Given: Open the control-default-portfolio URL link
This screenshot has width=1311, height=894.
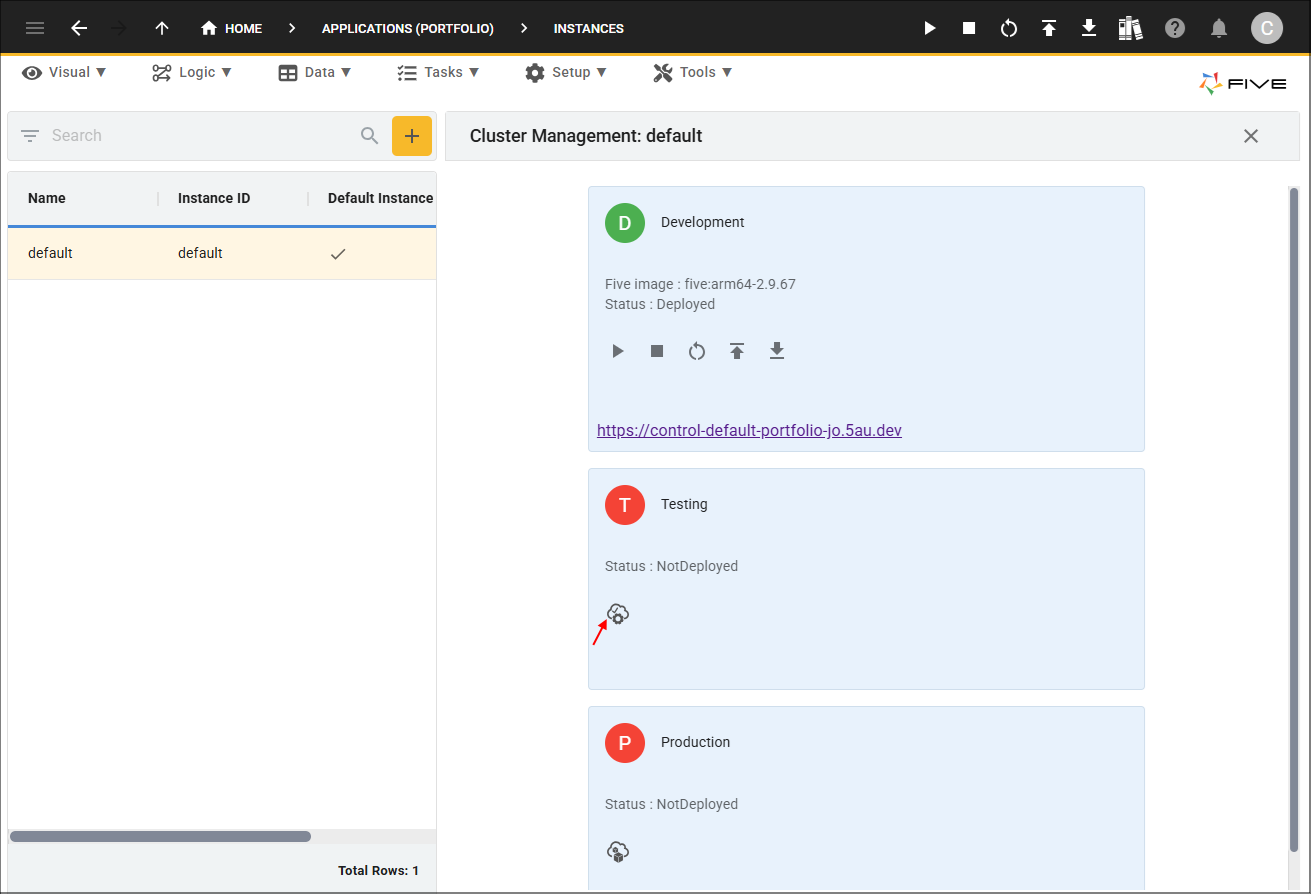Looking at the screenshot, I should (x=749, y=430).
